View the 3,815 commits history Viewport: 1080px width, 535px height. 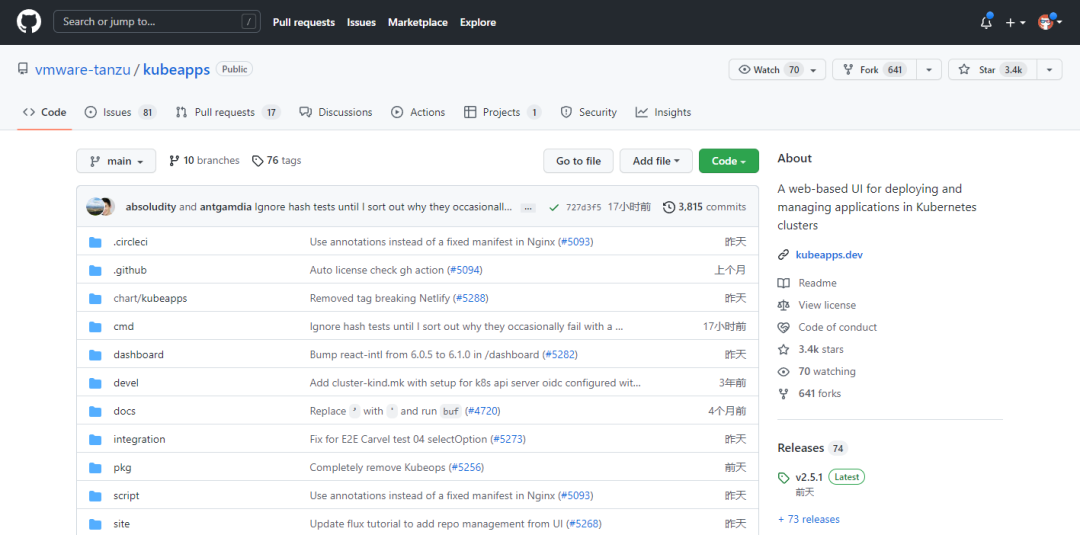(x=704, y=207)
